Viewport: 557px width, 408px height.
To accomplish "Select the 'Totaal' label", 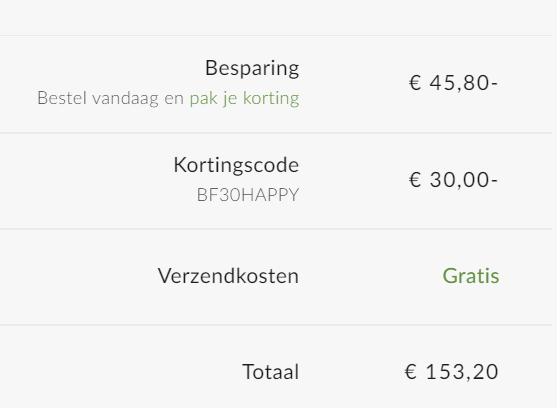I will [x=271, y=372].
